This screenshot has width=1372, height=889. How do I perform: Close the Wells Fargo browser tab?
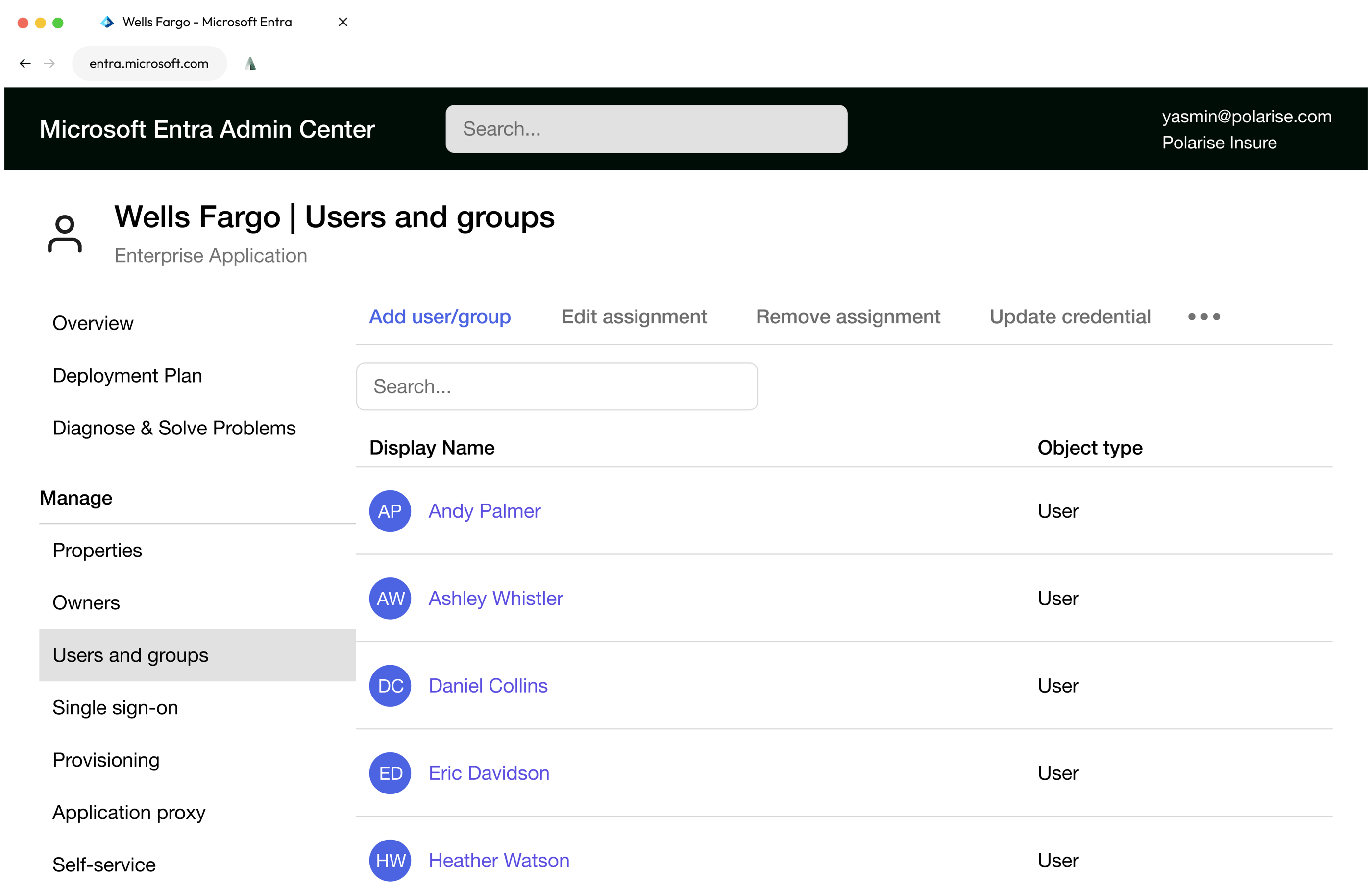[x=343, y=22]
